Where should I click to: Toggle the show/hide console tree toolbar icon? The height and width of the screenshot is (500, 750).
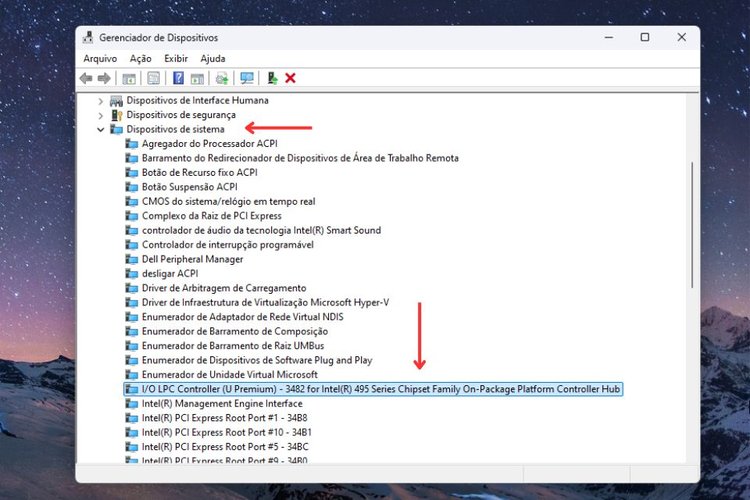[x=129, y=78]
